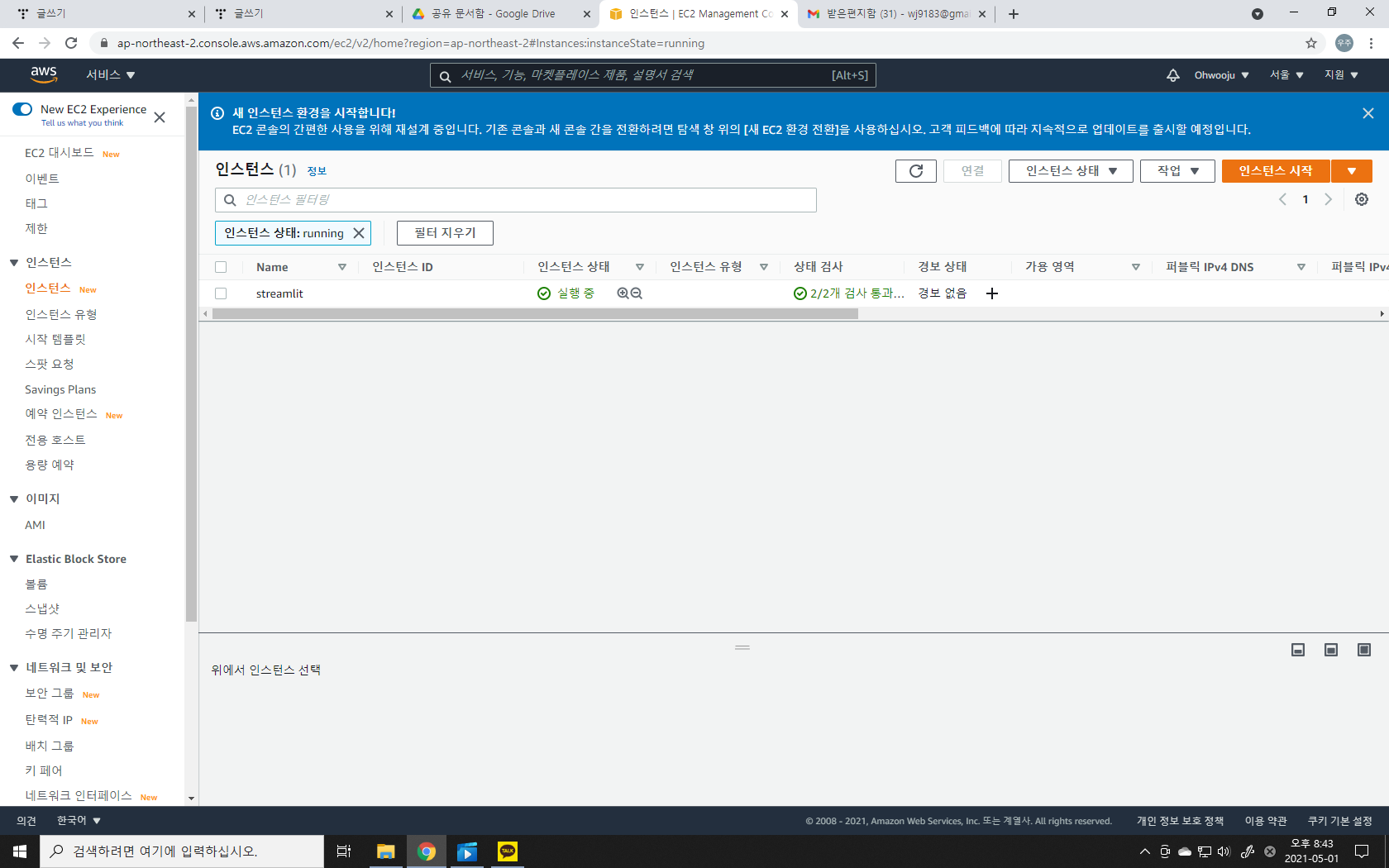Screen dimensions: 1389x868
Task: Open the 서울 region dropdown
Action: [x=1286, y=75]
